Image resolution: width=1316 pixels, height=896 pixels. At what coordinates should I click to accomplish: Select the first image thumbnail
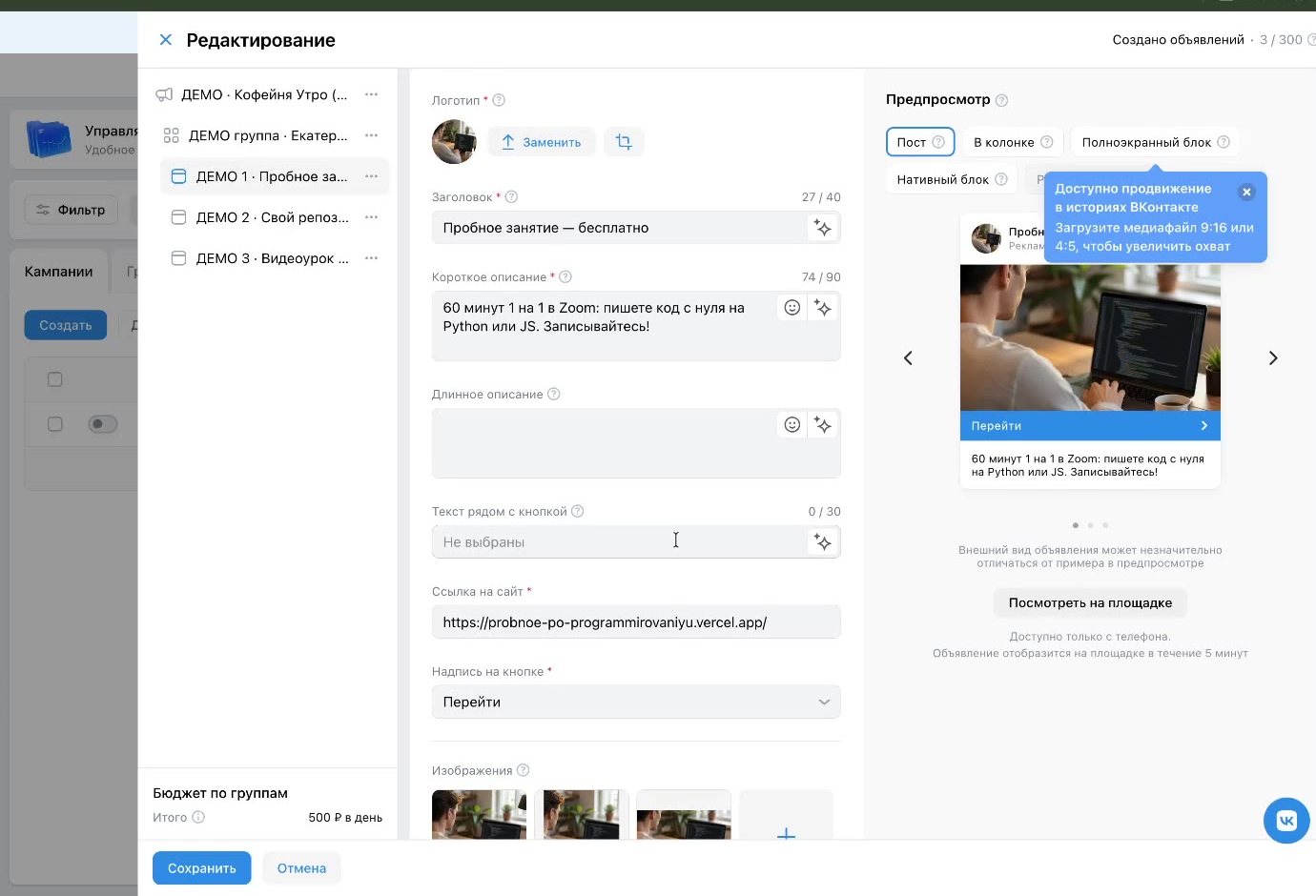pos(479,814)
